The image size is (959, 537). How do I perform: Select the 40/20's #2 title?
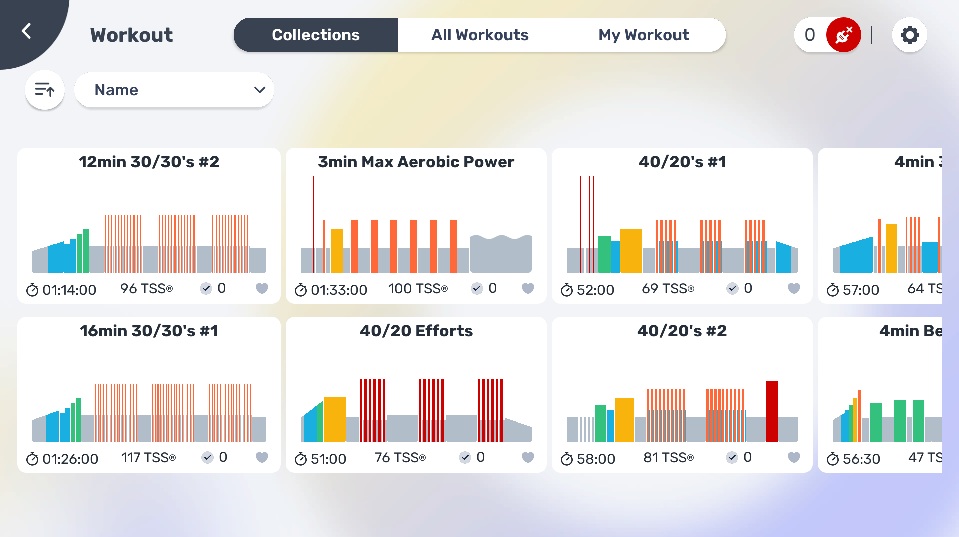point(682,330)
